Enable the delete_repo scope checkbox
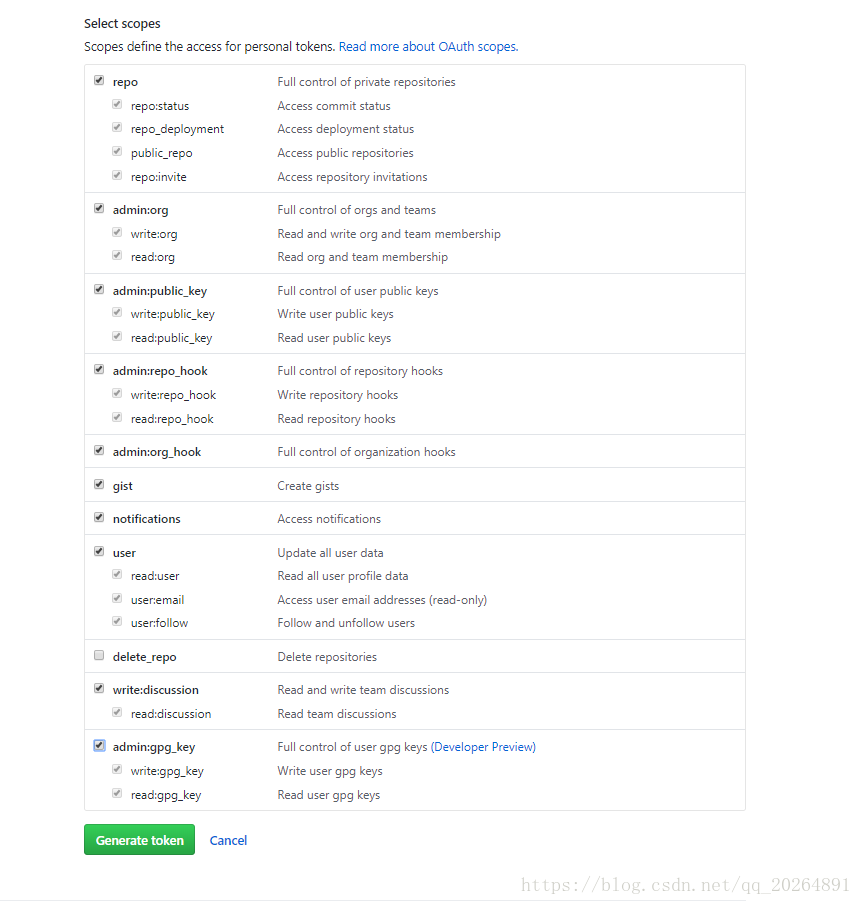This screenshot has width=862, height=905. tap(99, 655)
